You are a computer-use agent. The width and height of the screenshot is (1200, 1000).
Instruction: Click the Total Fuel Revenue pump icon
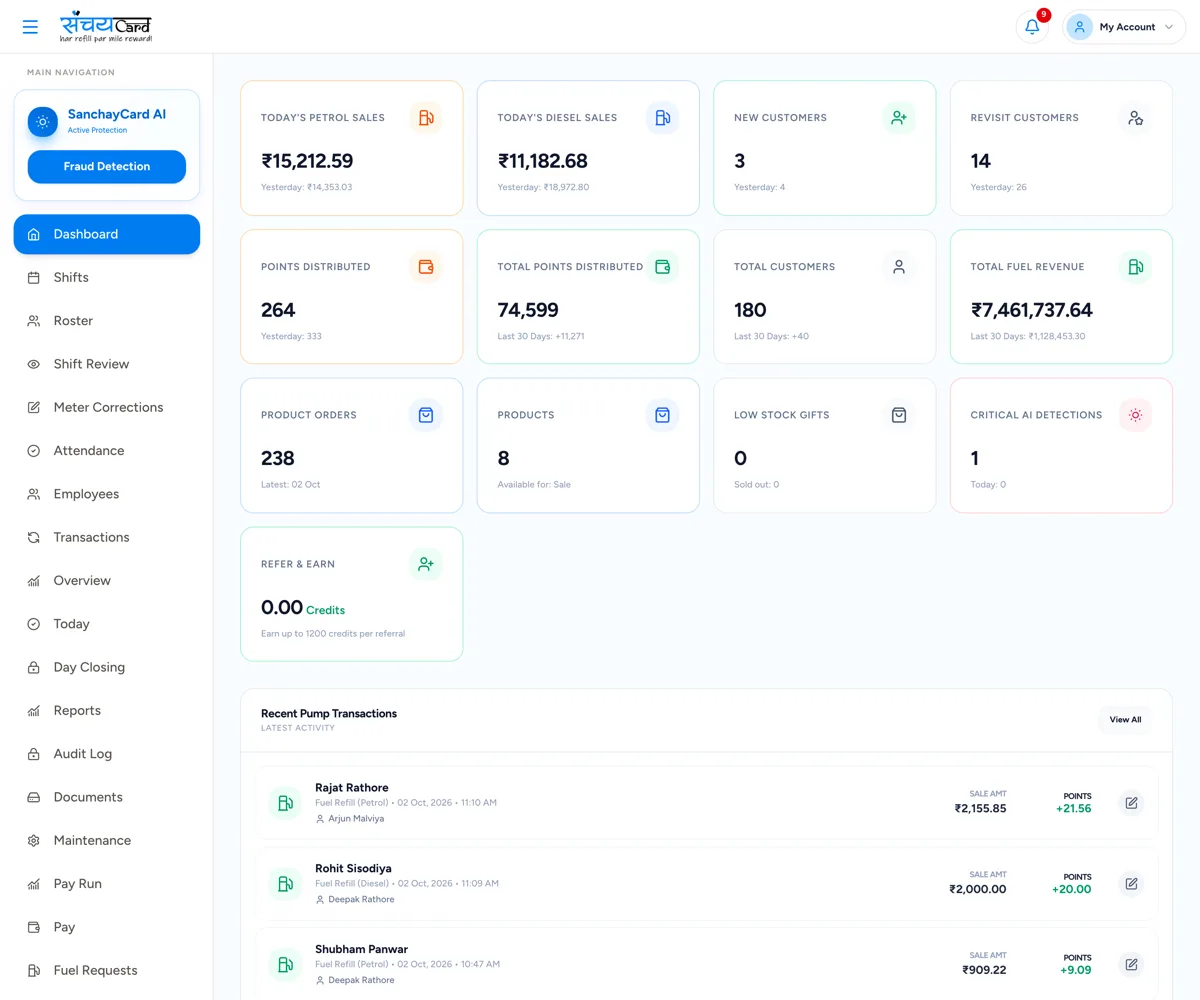pos(1135,267)
